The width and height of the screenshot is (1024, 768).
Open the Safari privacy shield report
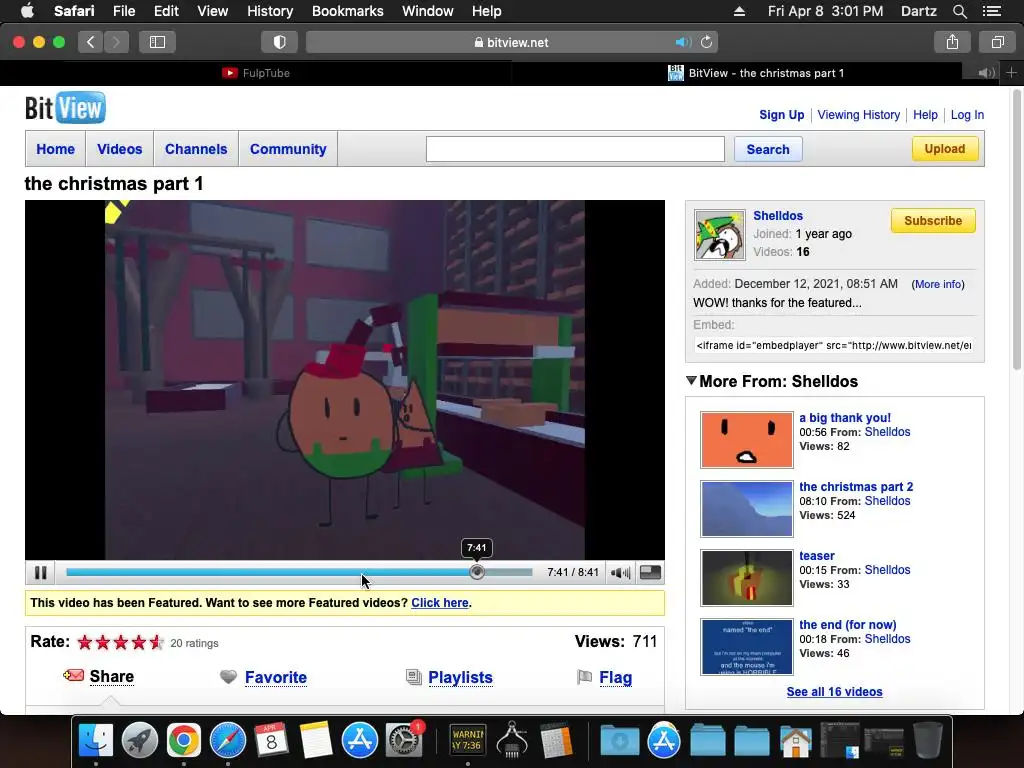tap(280, 42)
